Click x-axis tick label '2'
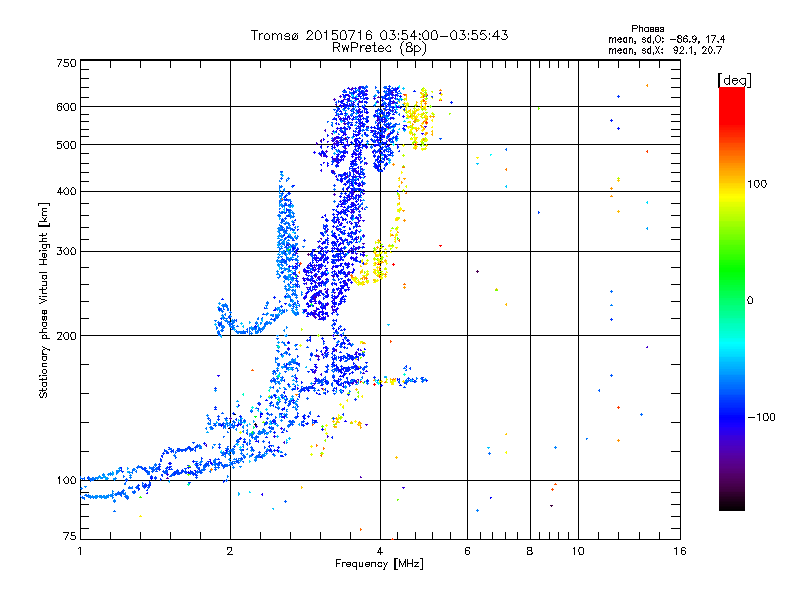This screenshot has width=800, height=600. coord(230,551)
